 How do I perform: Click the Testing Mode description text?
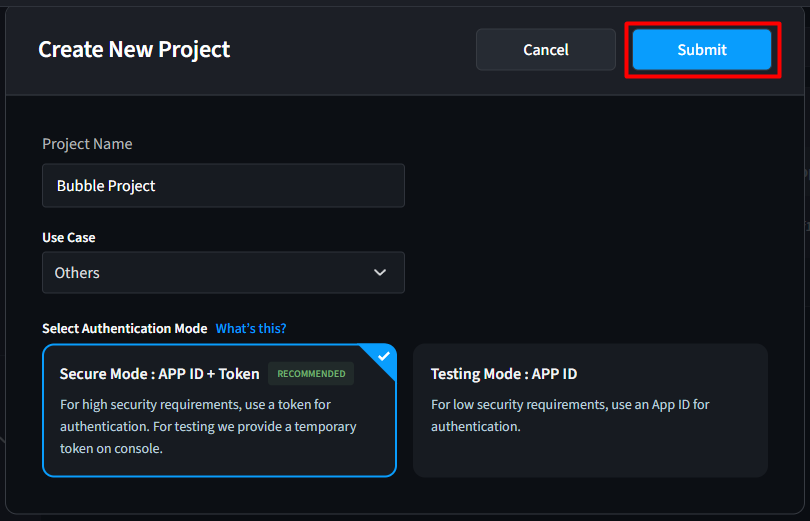click(570, 415)
